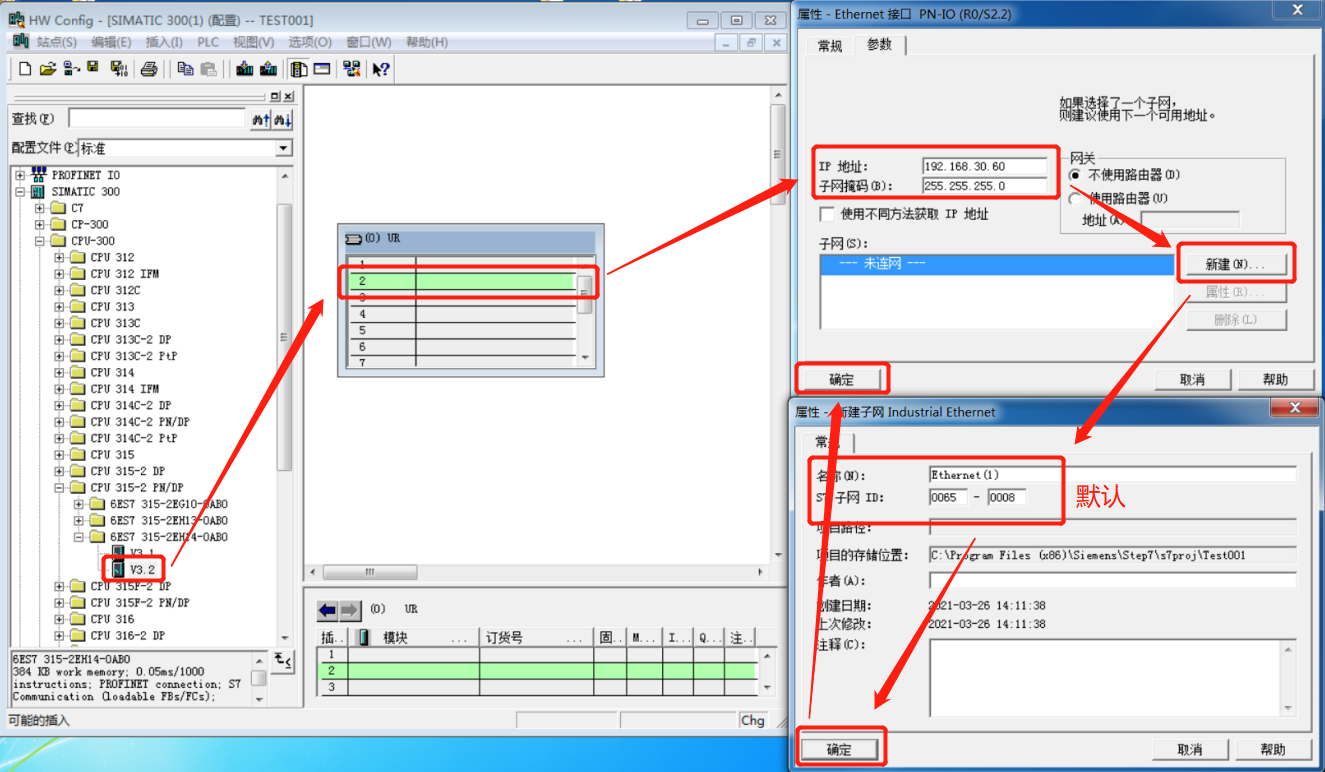
Task: Click the Network configuration icon in toolbar
Action: pyautogui.click(x=352, y=68)
